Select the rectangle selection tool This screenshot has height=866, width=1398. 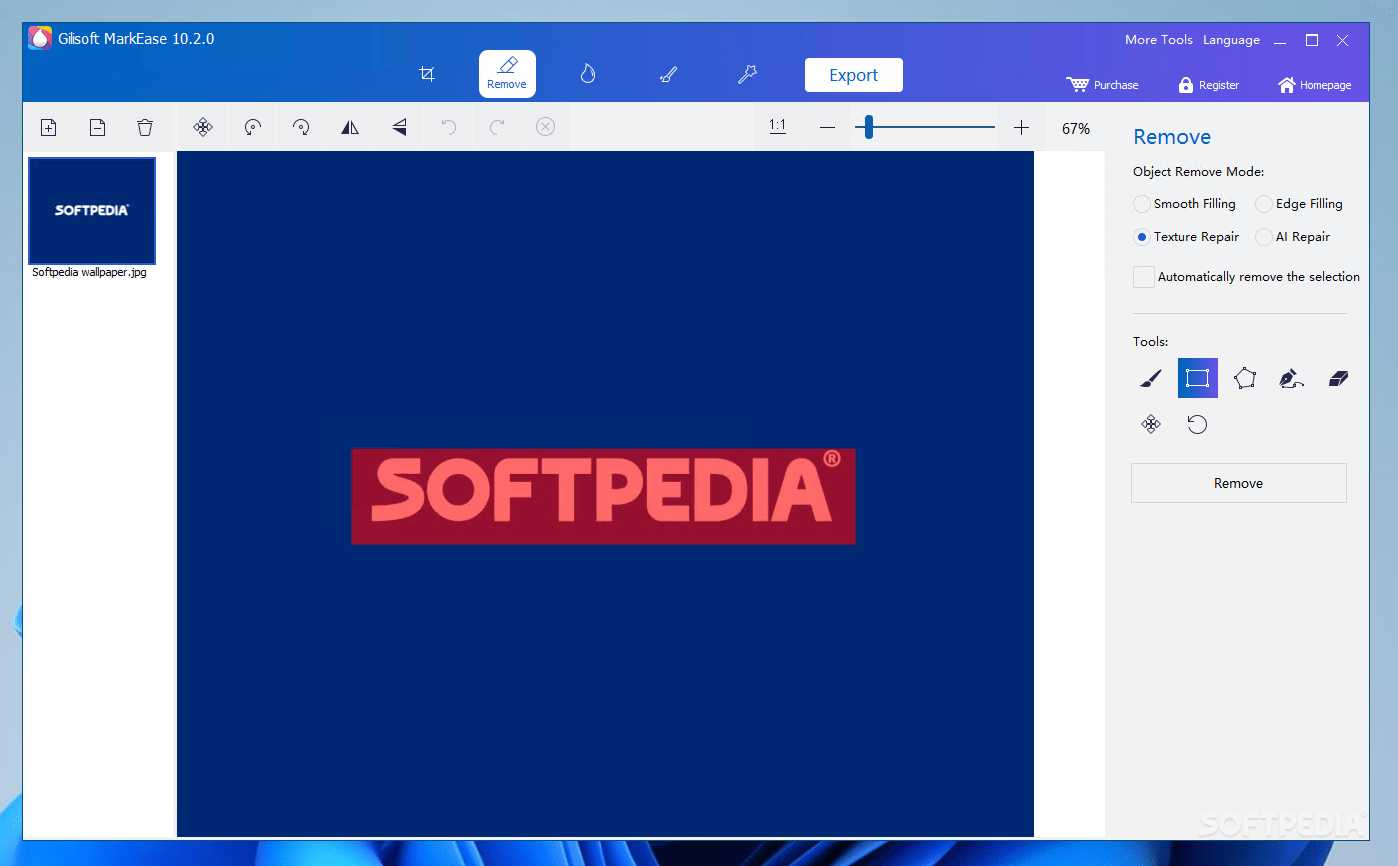click(x=1198, y=378)
